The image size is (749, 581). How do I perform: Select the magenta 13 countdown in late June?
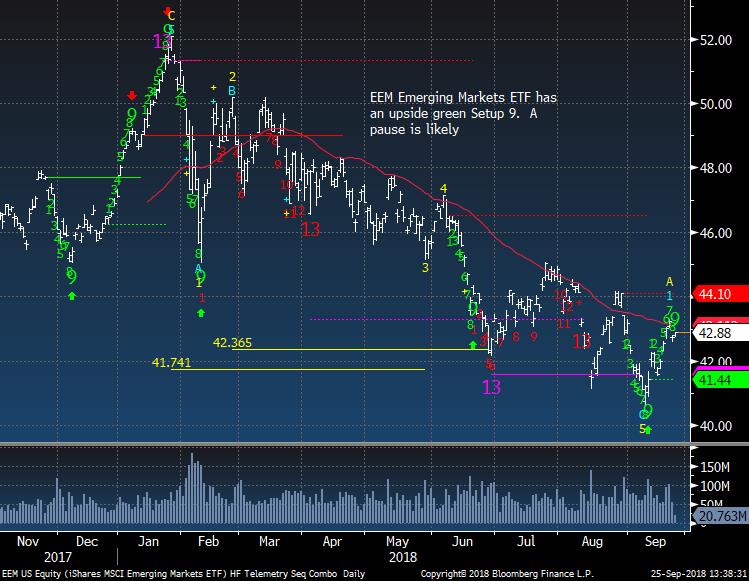[x=491, y=386]
